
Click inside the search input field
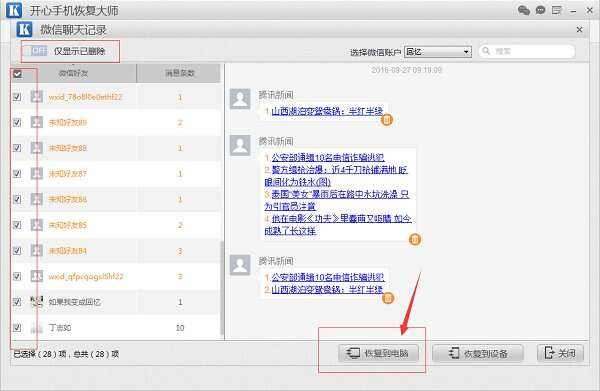[x=533, y=51]
